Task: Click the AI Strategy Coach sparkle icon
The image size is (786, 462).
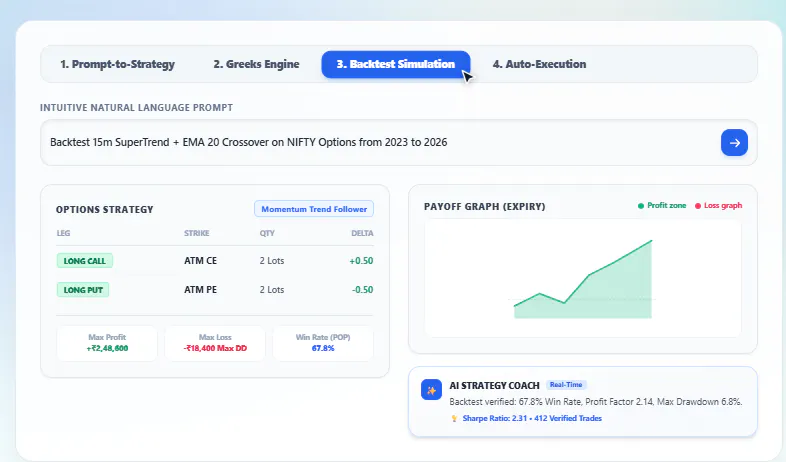Action: (431, 390)
